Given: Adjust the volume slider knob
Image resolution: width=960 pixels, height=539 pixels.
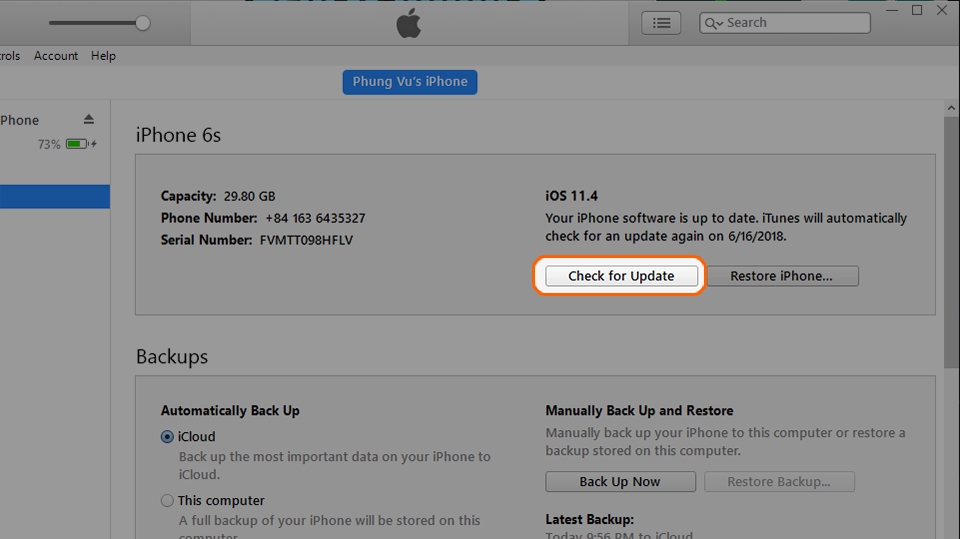Looking at the screenshot, I should pos(143,23).
